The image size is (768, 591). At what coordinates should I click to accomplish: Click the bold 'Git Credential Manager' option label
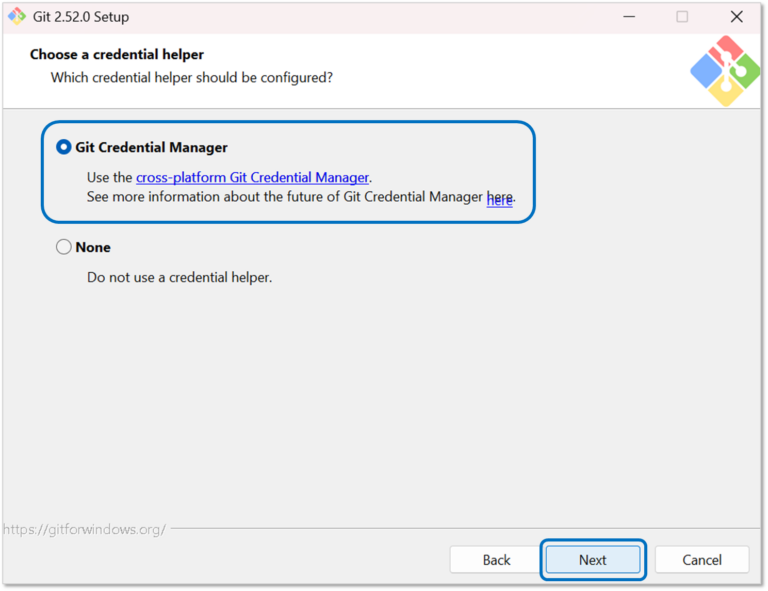pos(151,148)
